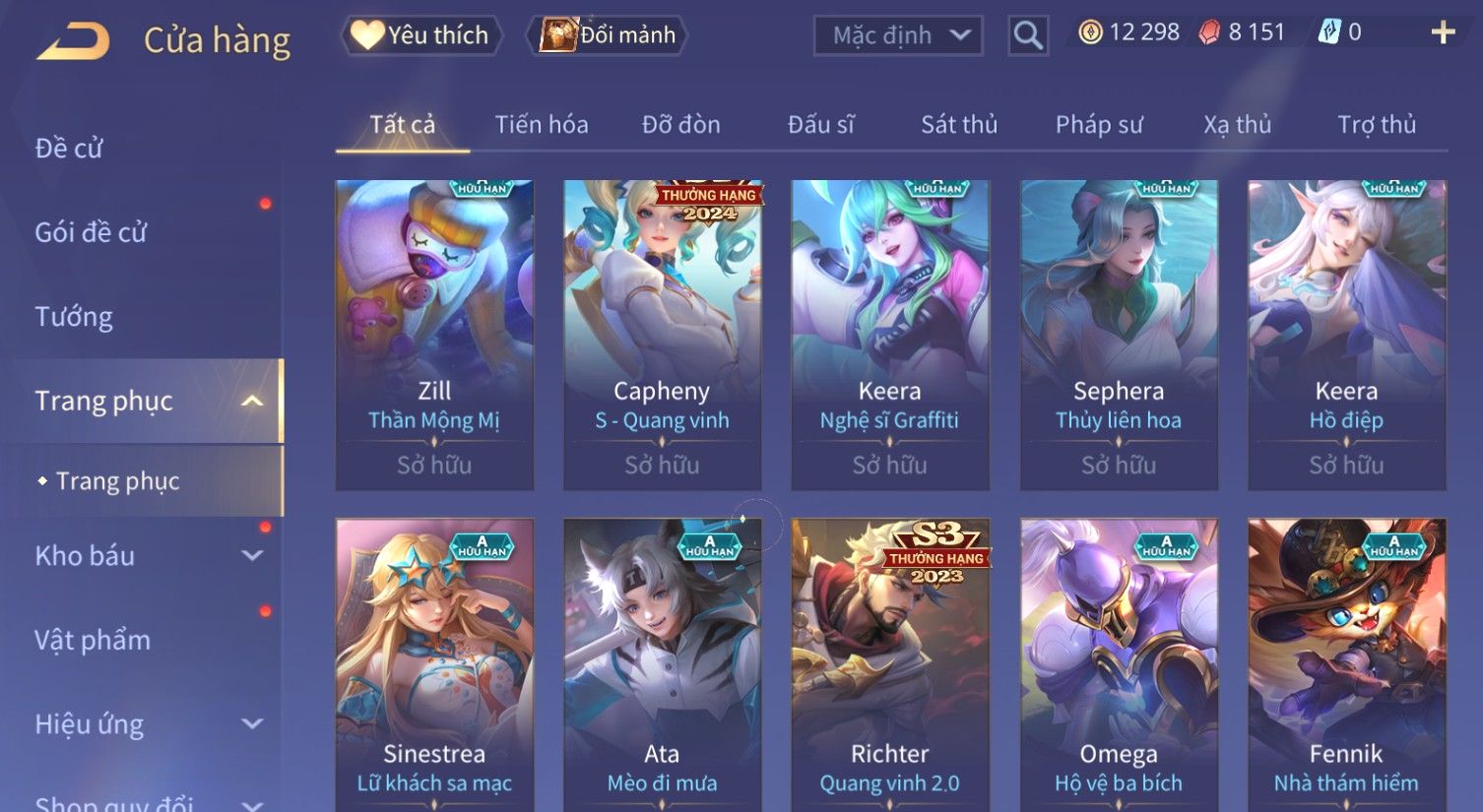This screenshot has height=812, width=1483.
Task: Click the plus icon to add currency
Action: (1444, 33)
